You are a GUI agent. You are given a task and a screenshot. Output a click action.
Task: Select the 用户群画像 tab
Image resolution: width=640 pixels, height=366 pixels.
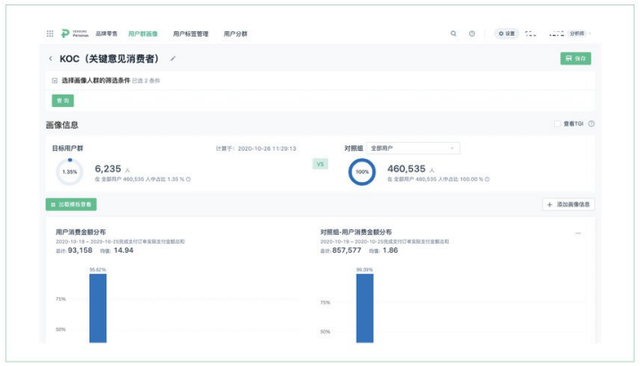(143, 34)
